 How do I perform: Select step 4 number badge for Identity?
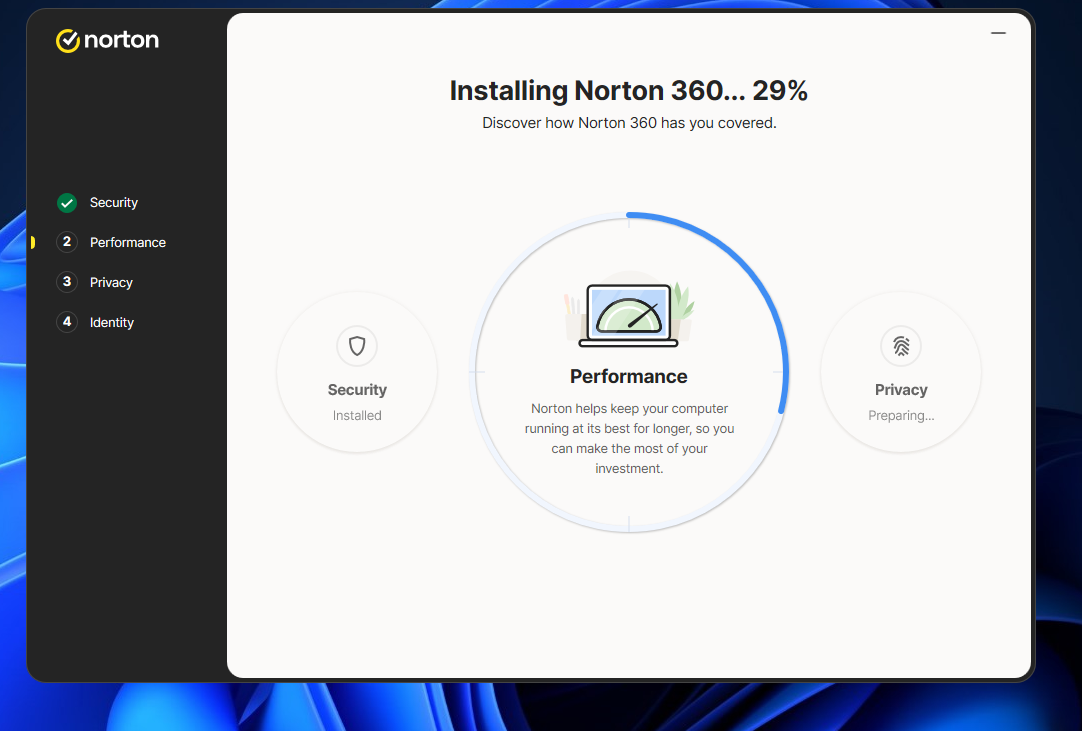point(67,322)
